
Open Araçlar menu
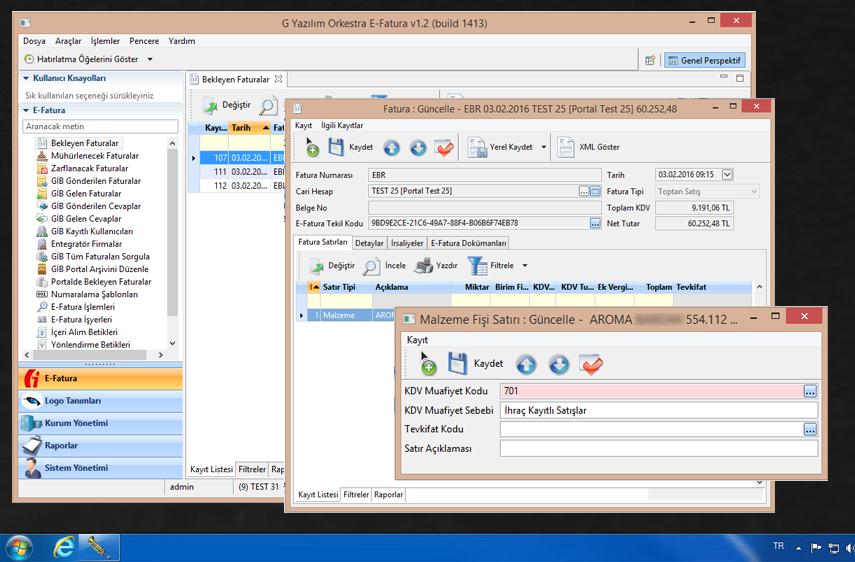pos(68,41)
